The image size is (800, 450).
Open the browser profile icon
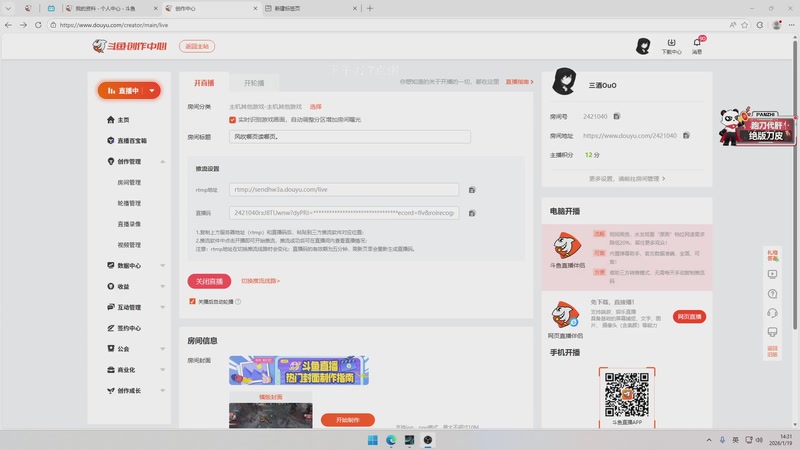(x=777, y=24)
